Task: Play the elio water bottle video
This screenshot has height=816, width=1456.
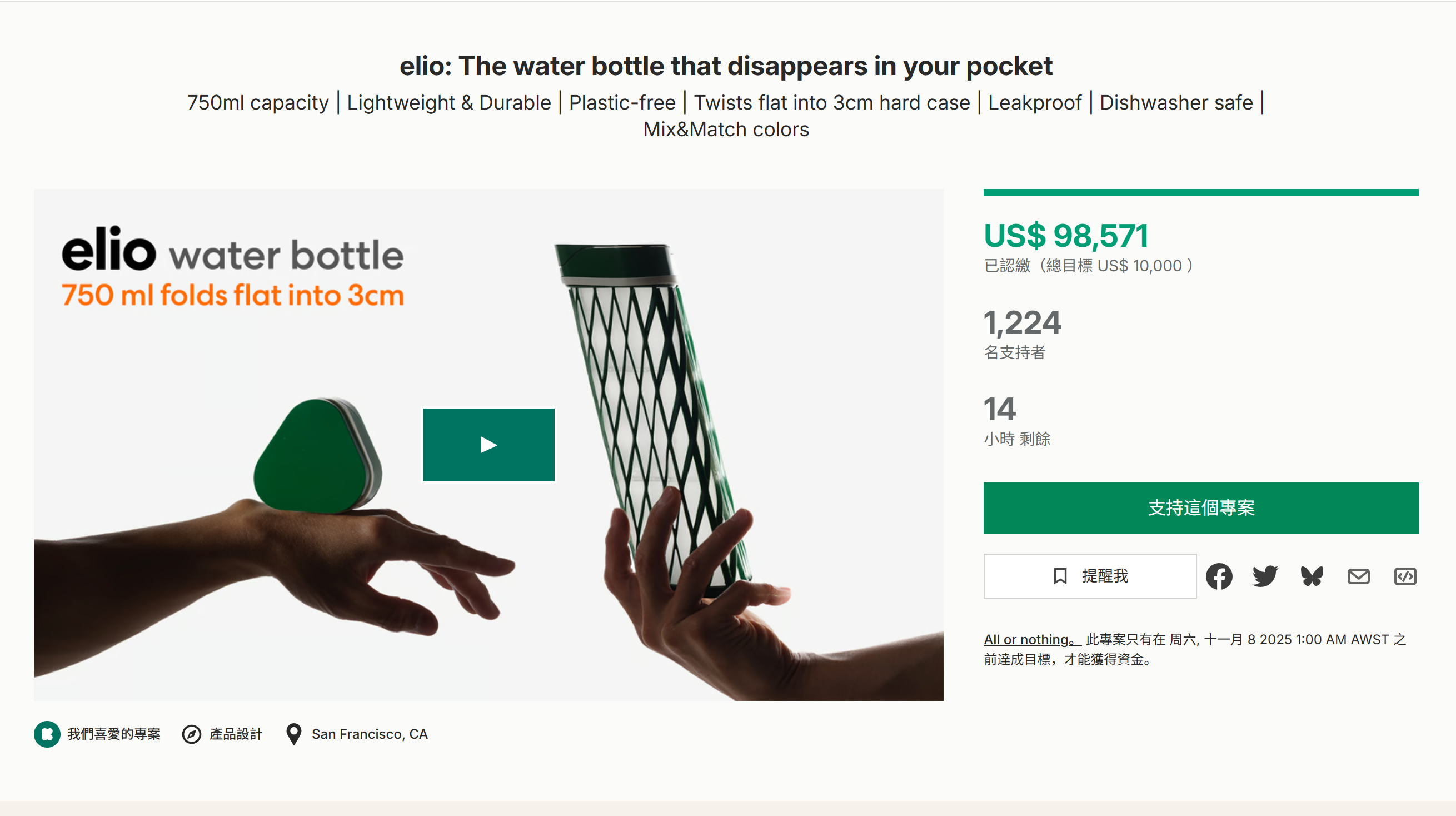Action: point(488,445)
